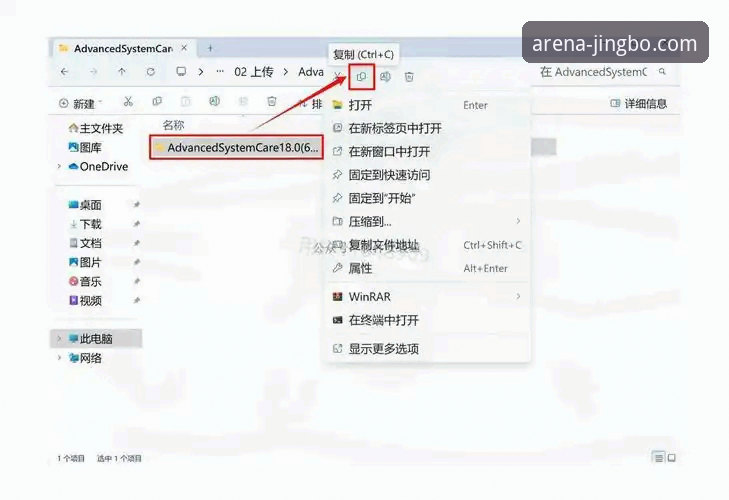This screenshot has height=500, width=729.
Task: Click the share icon in the command bar
Action: tap(243, 101)
